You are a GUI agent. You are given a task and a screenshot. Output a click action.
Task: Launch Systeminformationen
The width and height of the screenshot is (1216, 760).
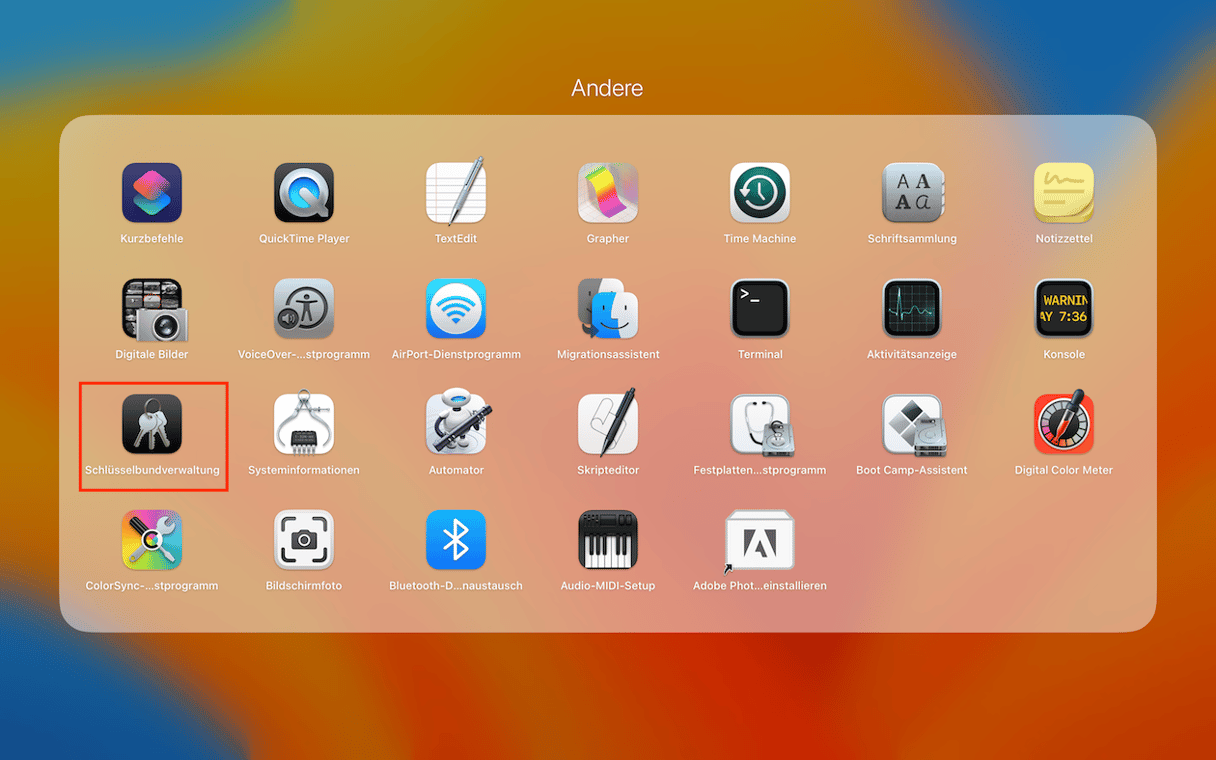304,425
